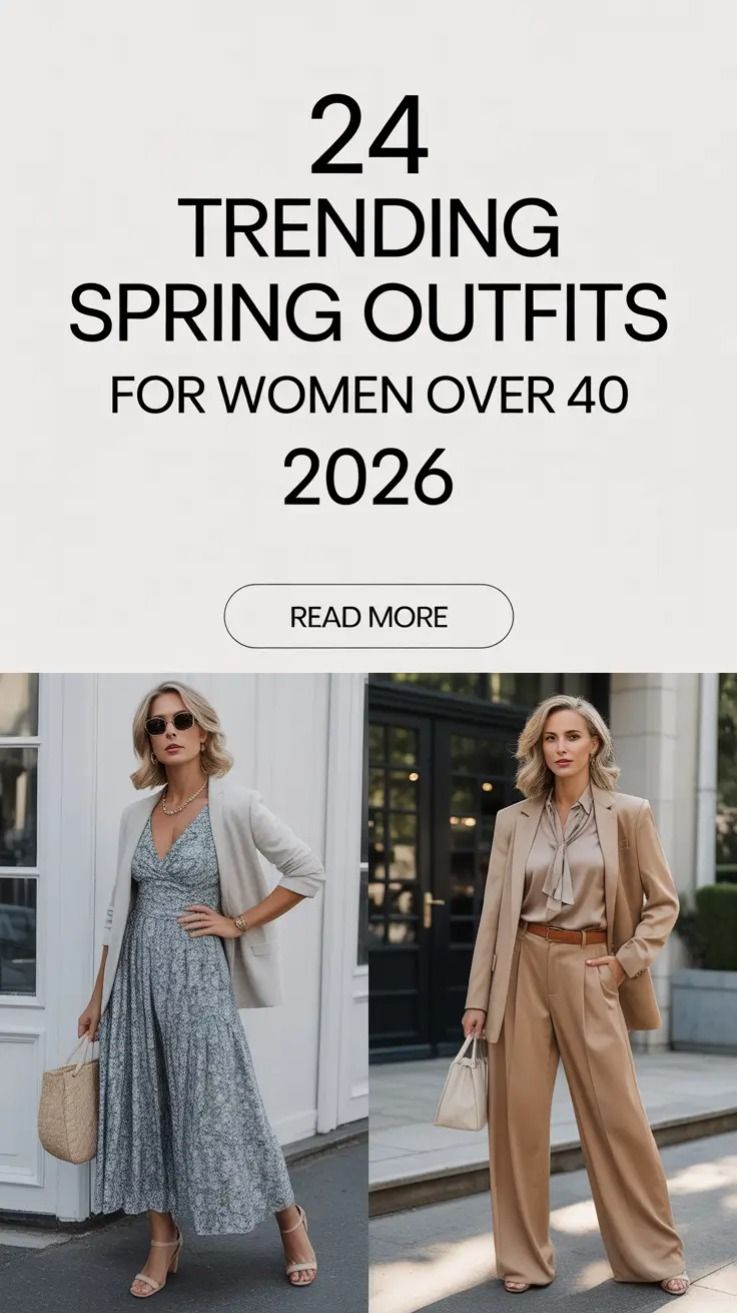Click the sunglasses on the left woman
The width and height of the screenshot is (737, 1313).
click(171, 723)
